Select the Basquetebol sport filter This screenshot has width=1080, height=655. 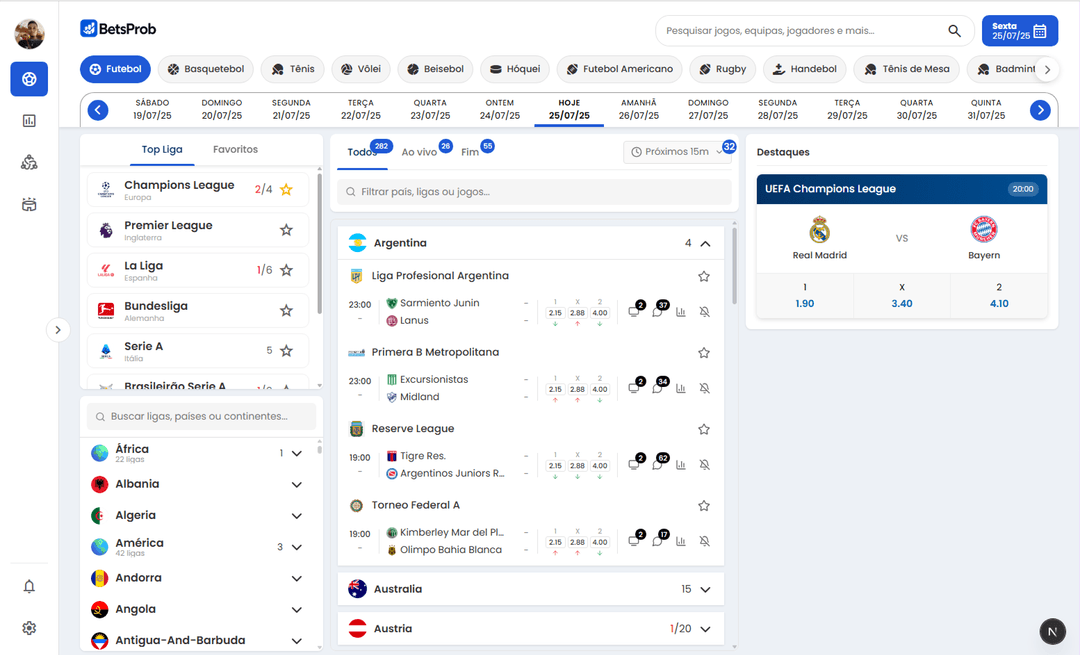pyautogui.click(x=205, y=70)
